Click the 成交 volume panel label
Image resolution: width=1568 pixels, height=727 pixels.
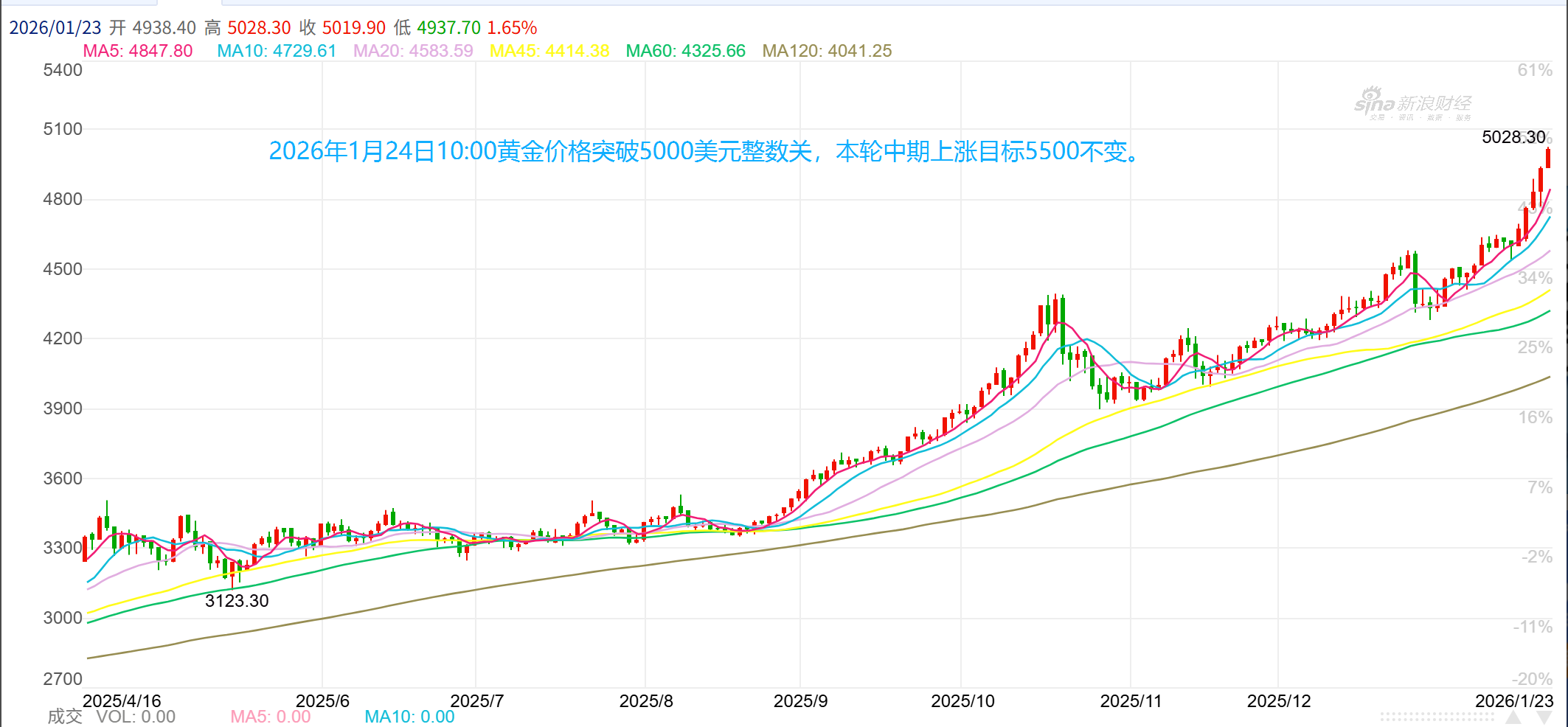65,717
